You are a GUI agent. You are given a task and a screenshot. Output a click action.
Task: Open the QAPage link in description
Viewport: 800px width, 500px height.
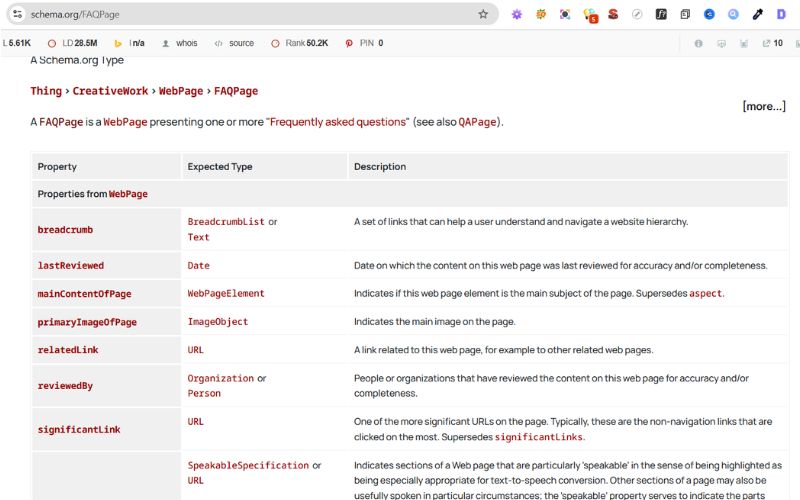[x=477, y=122]
